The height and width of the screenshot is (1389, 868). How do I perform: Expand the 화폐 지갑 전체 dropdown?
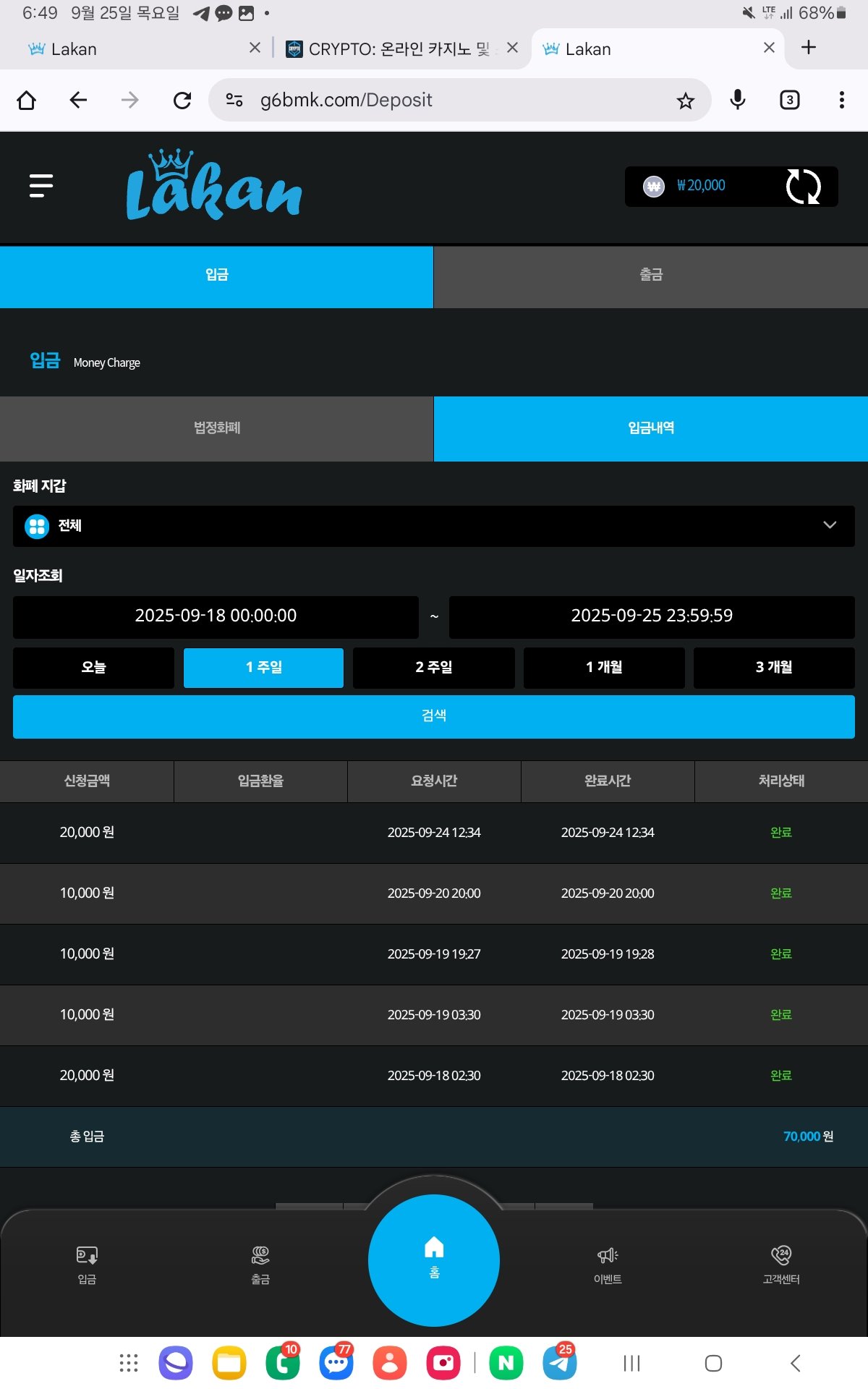click(434, 526)
